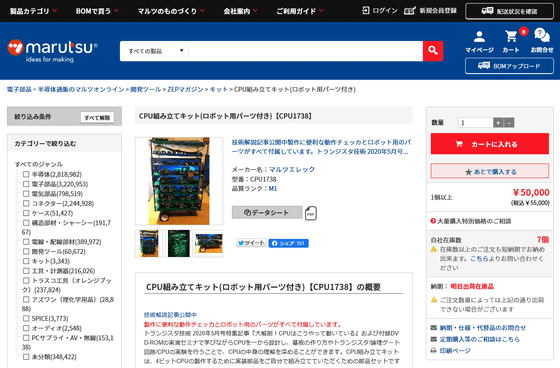The width and height of the screenshot is (560, 368).
Task: Click the Facebook share button
Action: tap(289, 243)
